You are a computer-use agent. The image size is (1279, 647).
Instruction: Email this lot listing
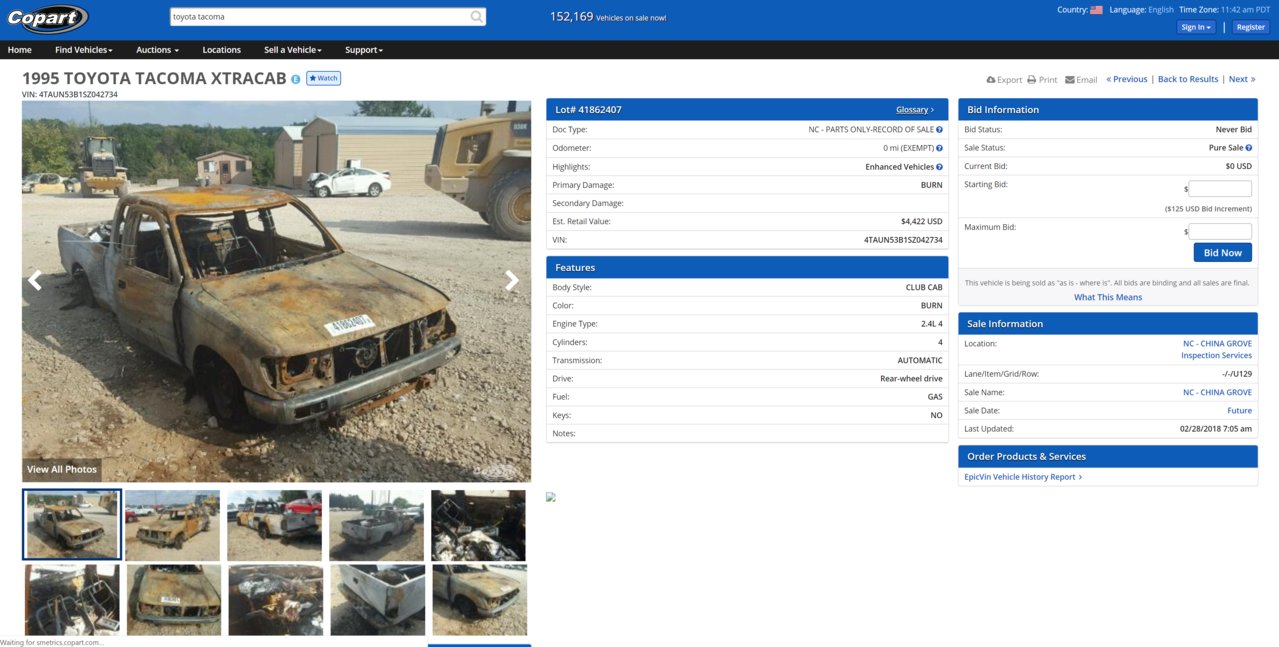[x=1081, y=79]
